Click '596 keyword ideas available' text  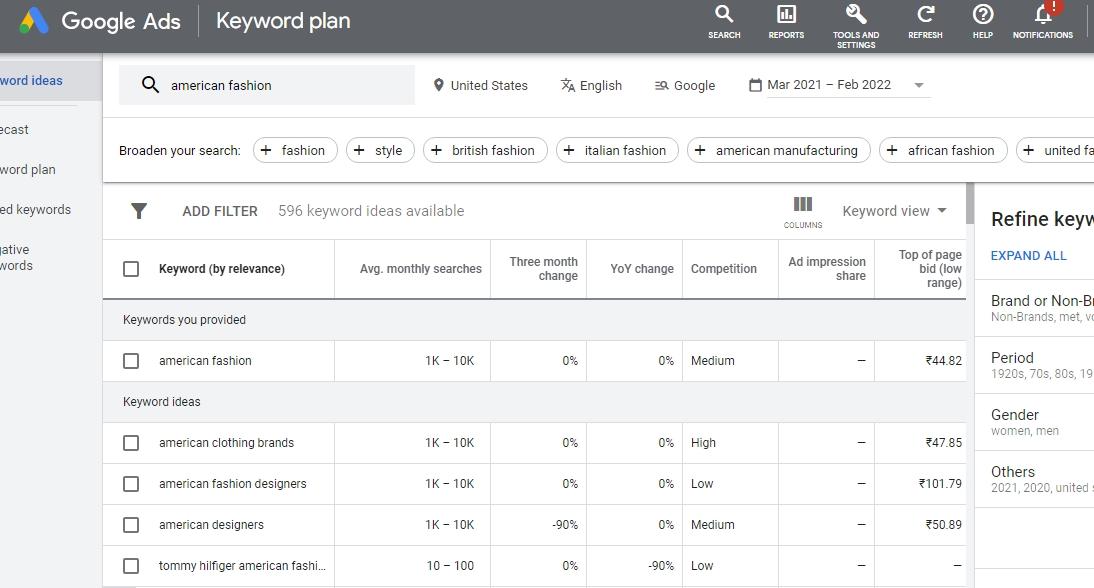[x=371, y=211]
